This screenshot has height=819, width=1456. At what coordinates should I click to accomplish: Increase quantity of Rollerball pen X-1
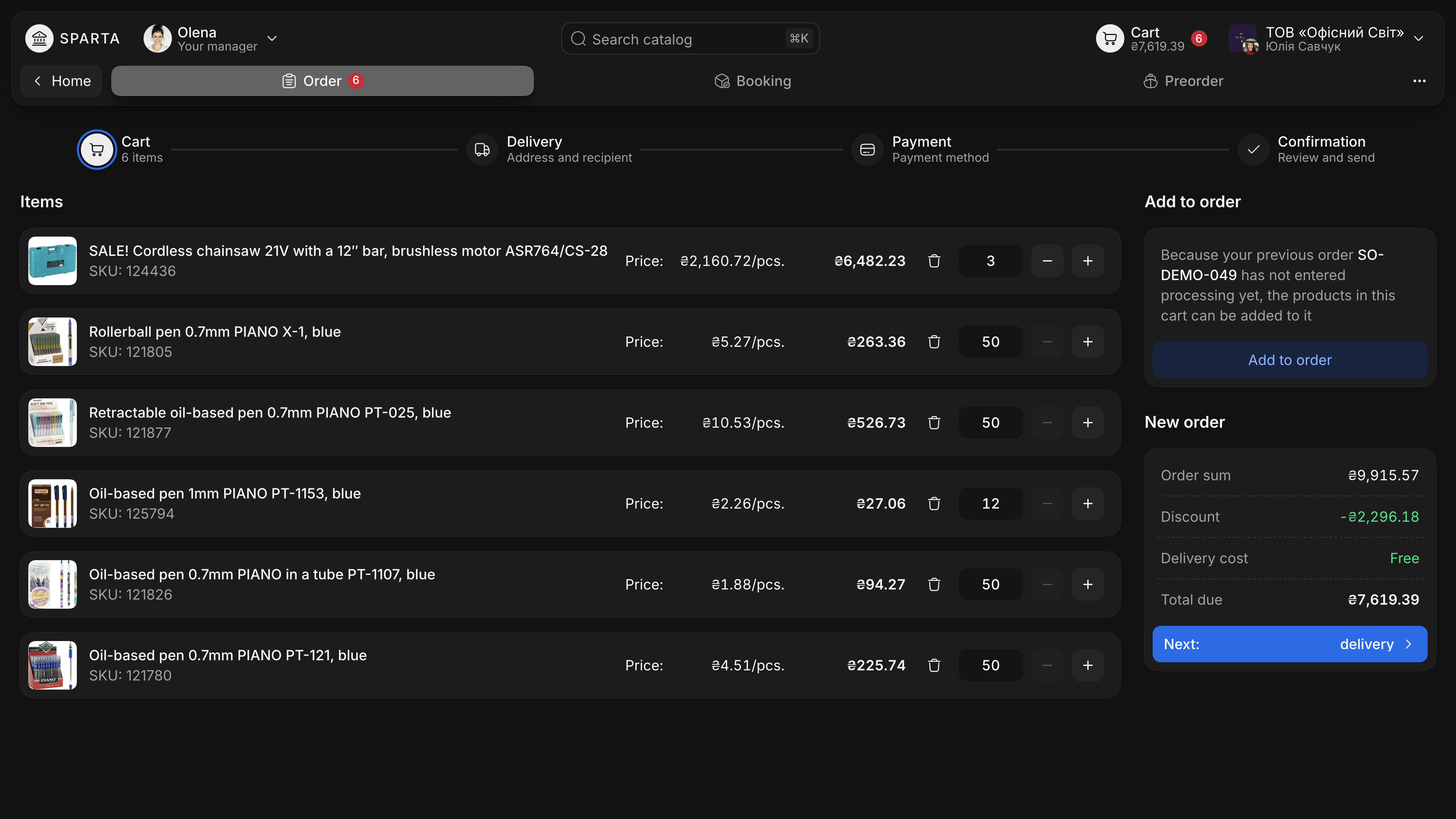1088,342
